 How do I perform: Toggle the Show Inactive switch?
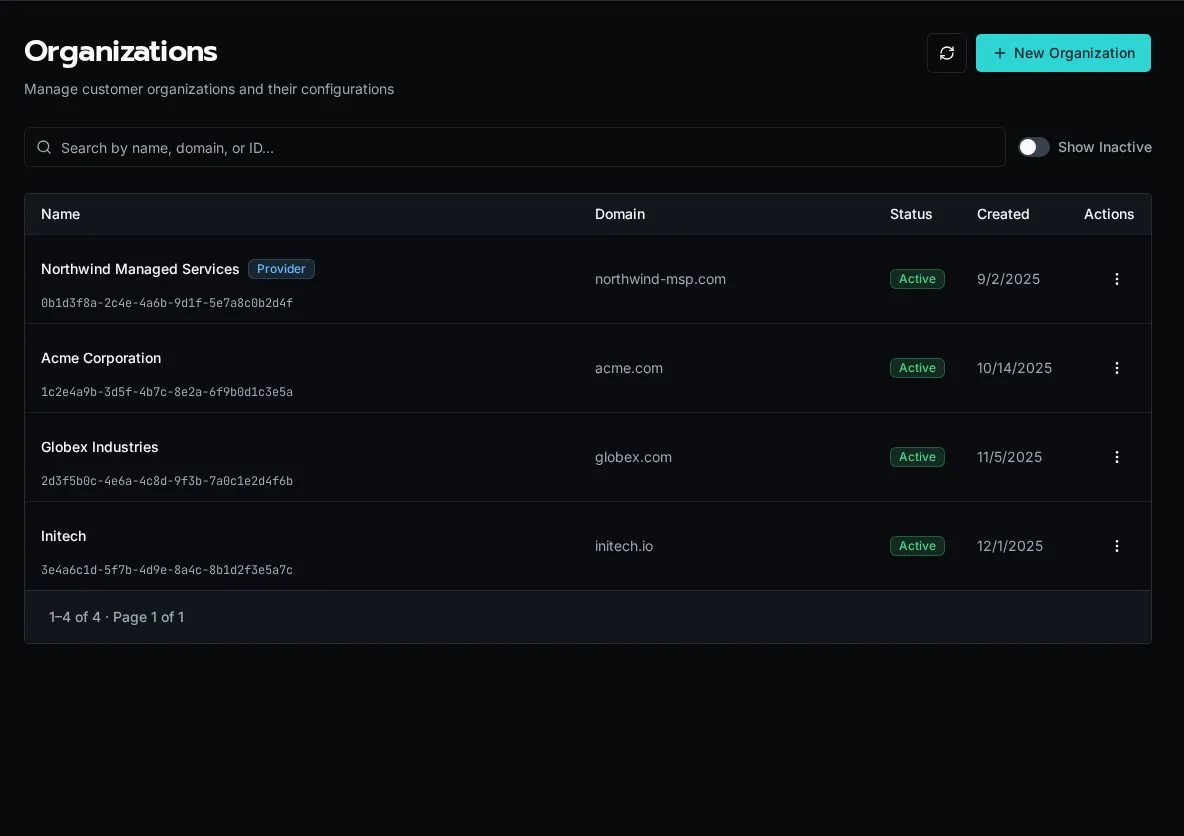pos(1034,147)
